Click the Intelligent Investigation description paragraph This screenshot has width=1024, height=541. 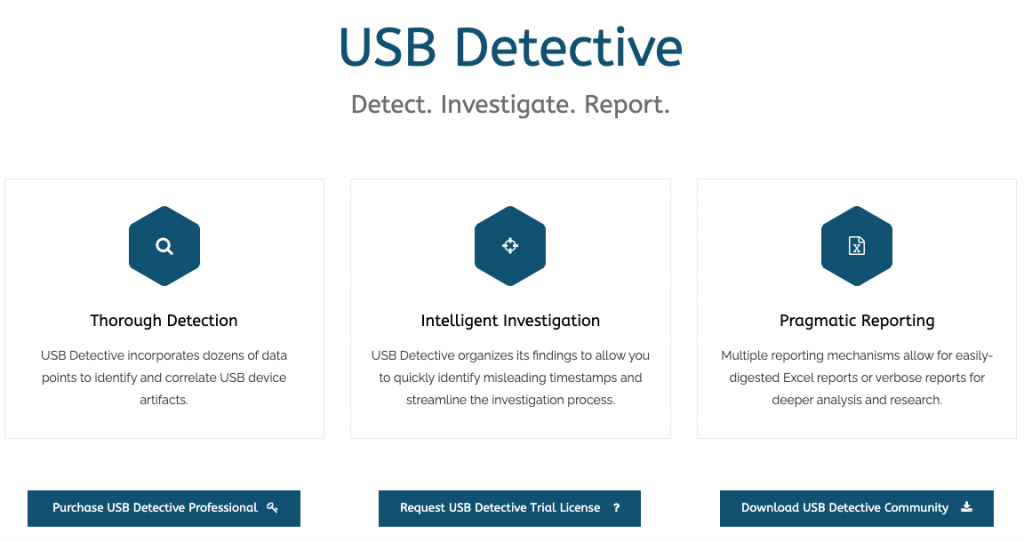tap(510, 377)
